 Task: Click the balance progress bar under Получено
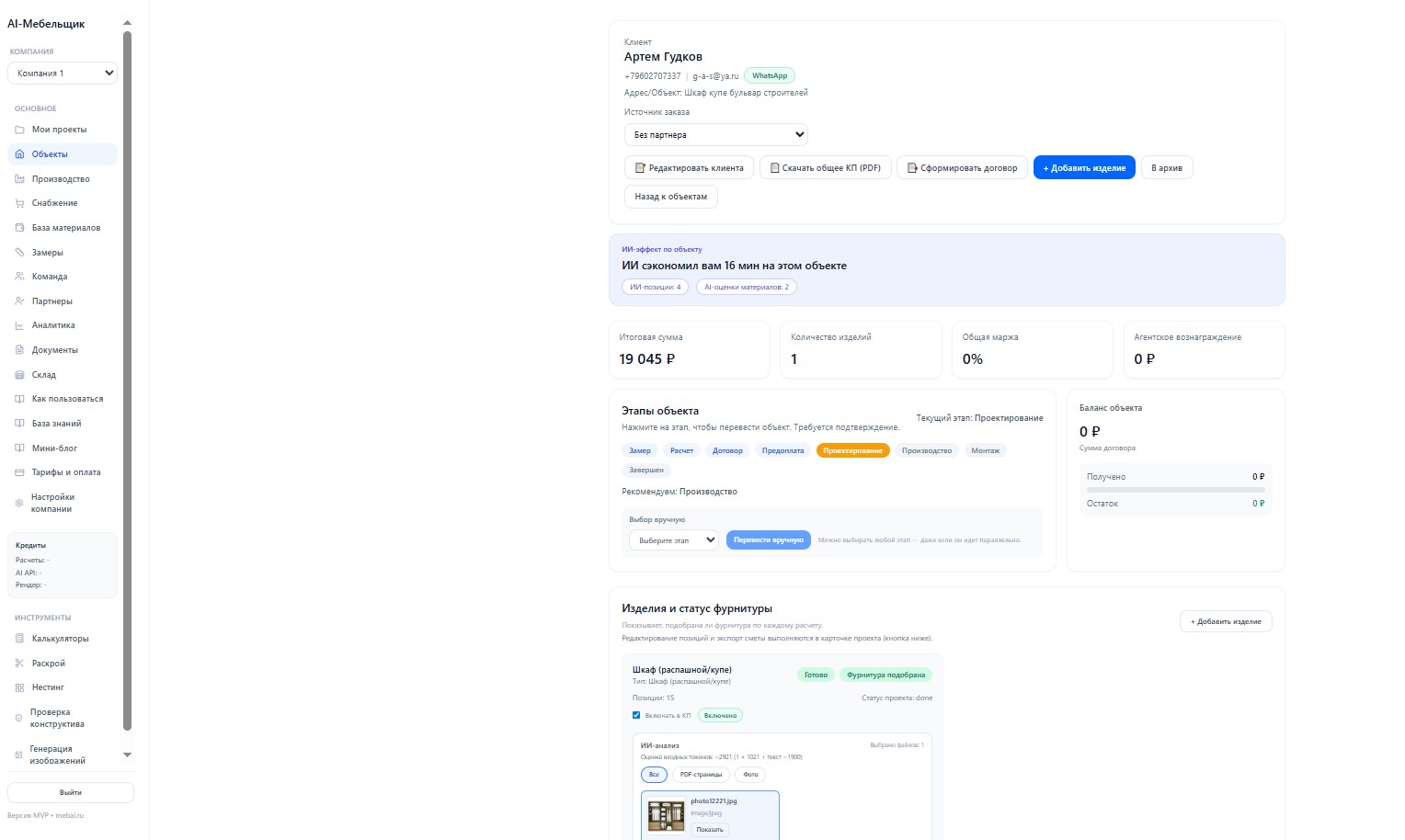tap(1175, 490)
